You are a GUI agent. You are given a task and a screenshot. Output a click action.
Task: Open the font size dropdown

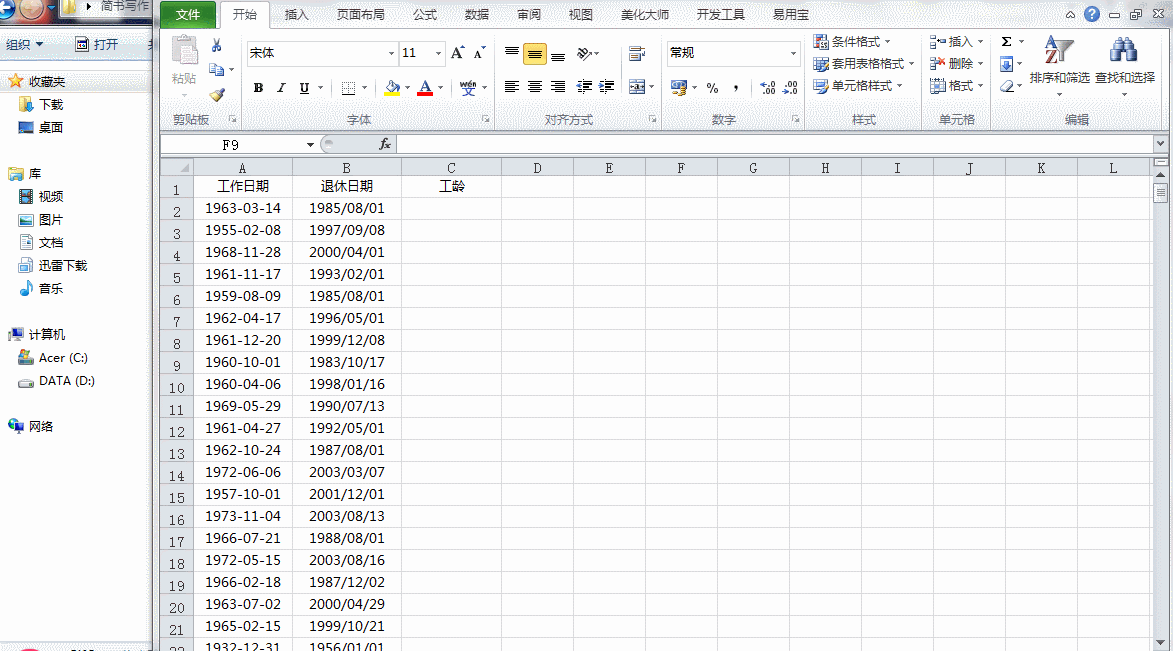coord(438,53)
